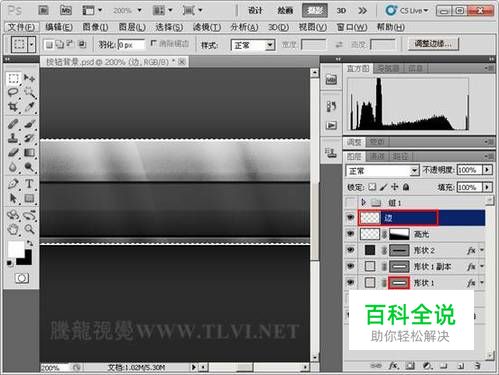Select the Quick Selection tool
This screenshot has width=499, height=375.
[29, 92]
